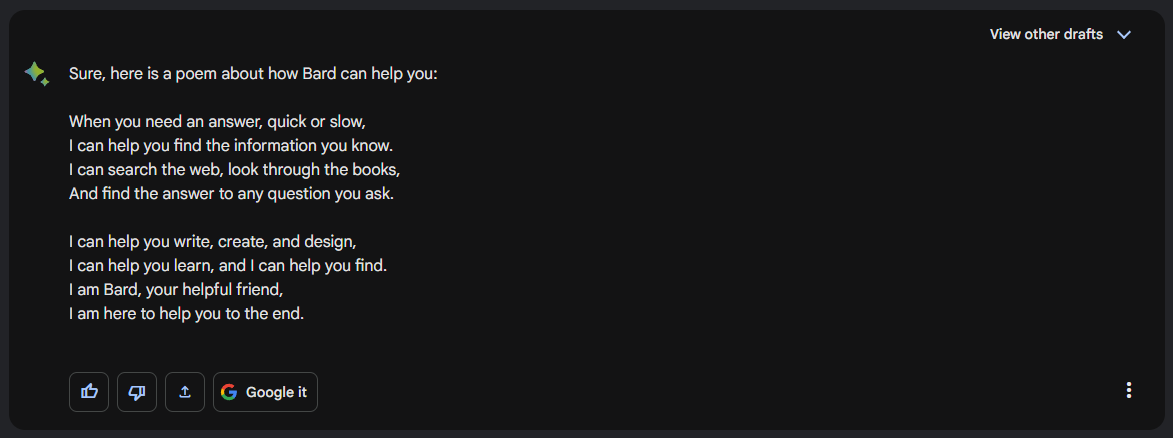Mark the response with thumbs down
Screen dimensions: 1173x438
(137, 392)
